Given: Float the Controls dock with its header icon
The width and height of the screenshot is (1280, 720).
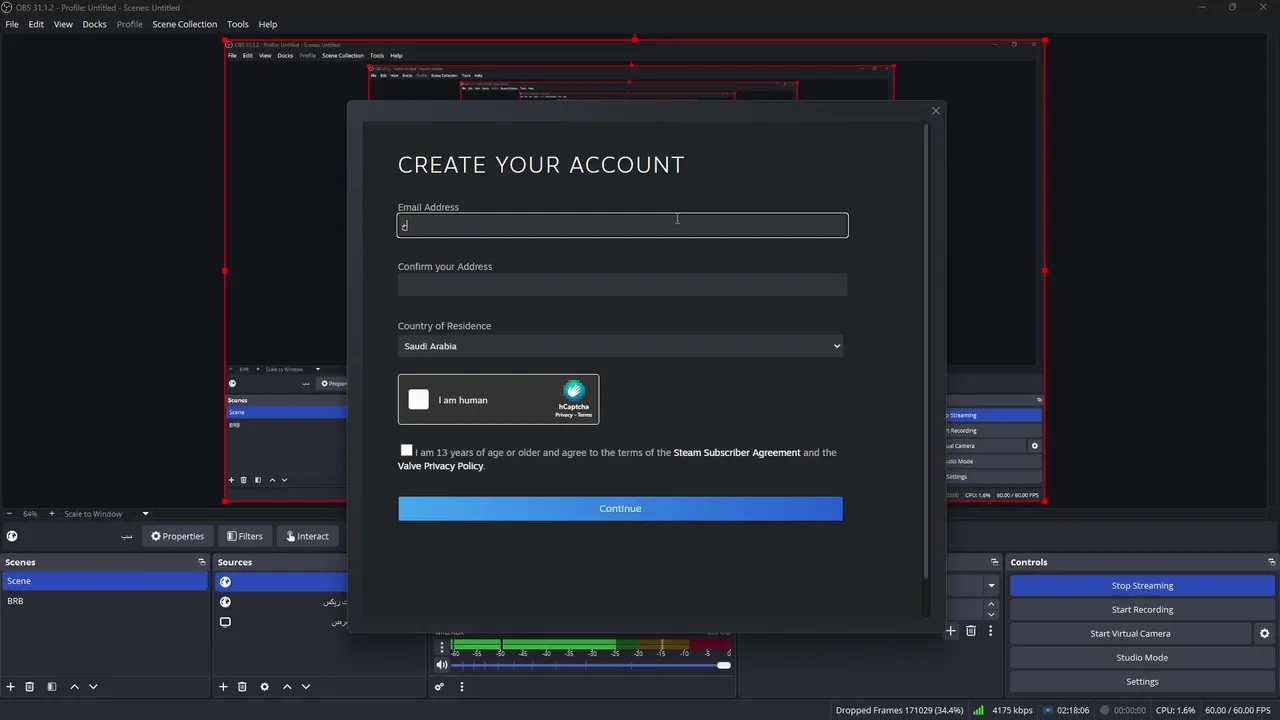Looking at the screenshot, I should [x=1271, y=562].
